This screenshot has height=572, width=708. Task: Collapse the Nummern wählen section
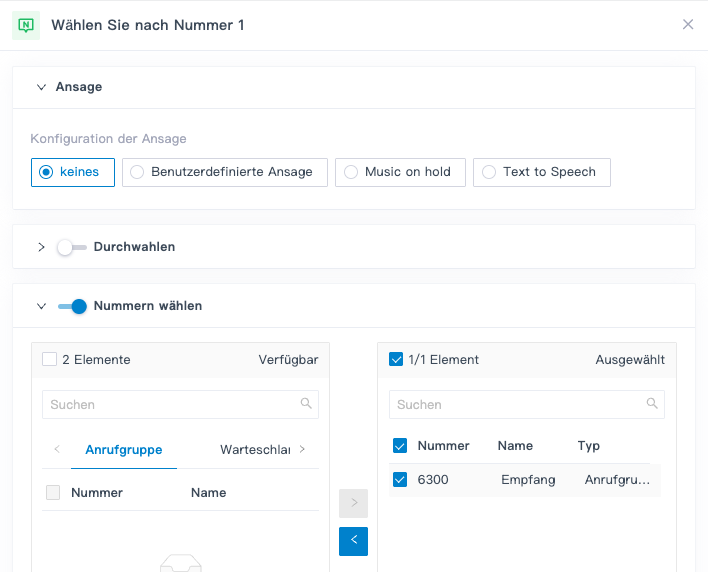pyautogui.click(x=41, y=306)
